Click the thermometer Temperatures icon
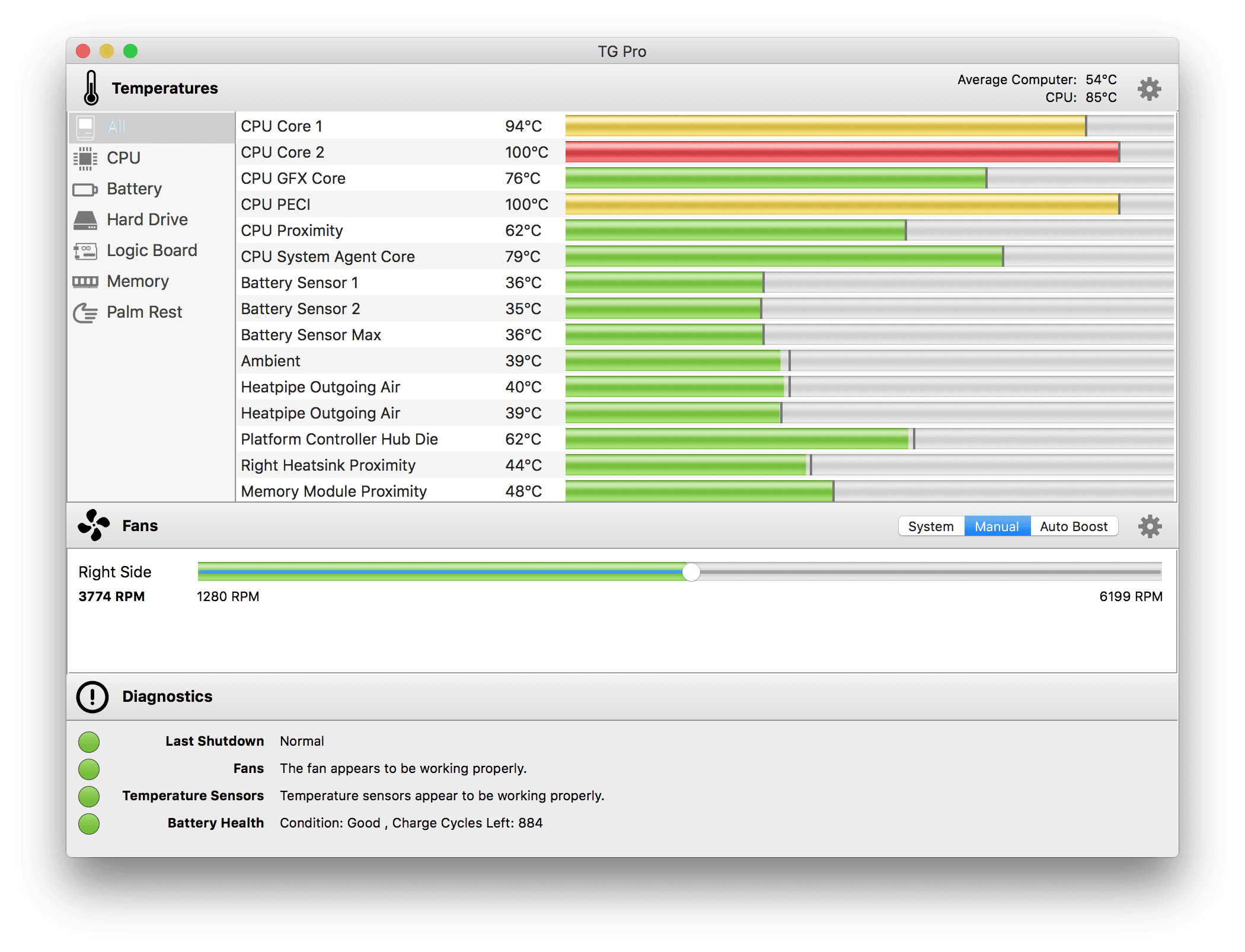This screenshot has height=952, width=1245. pyautogui.click(x=91, y=88)
